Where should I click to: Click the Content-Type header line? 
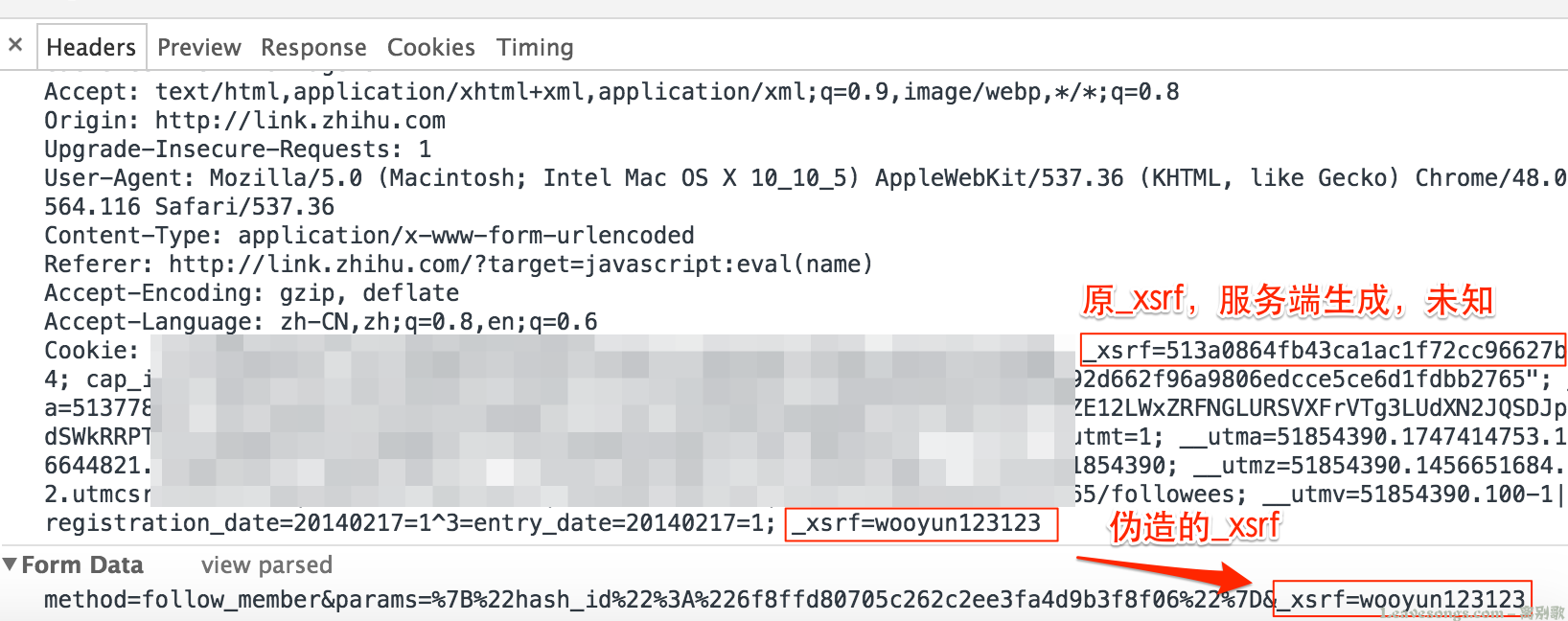(x=369, y=236)
